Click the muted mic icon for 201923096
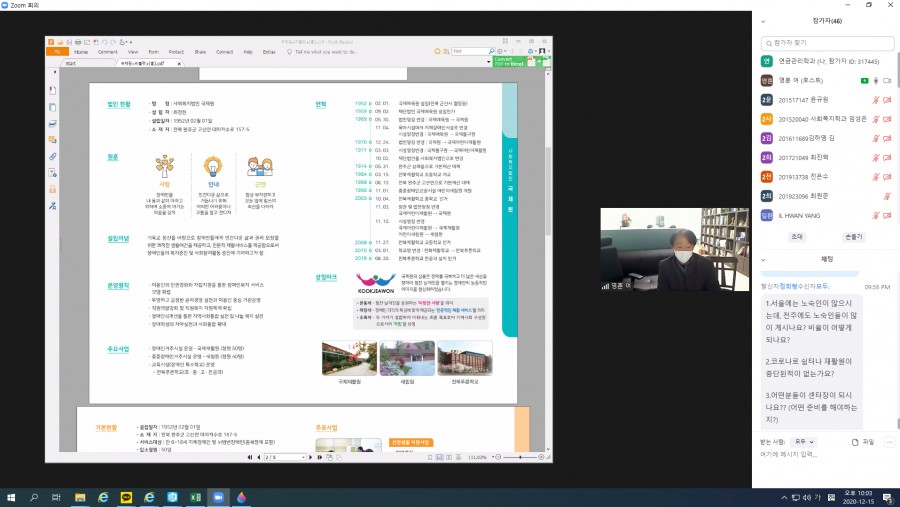The image size is (900, 507). [x=887, y=196]
